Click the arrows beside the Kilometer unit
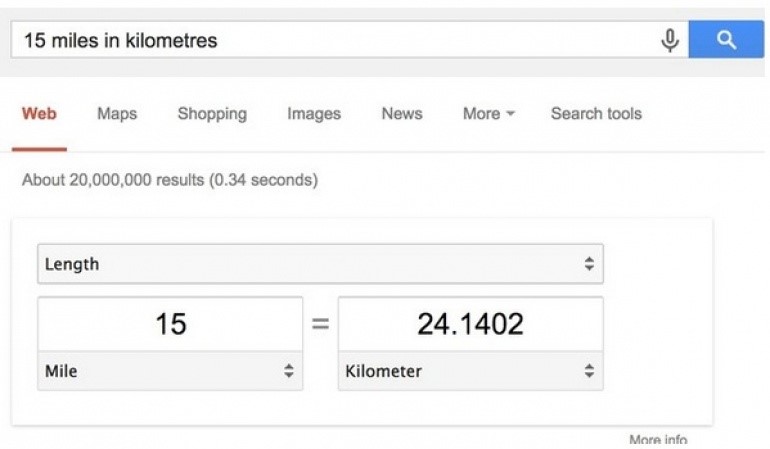770x449 pixels. click(589, 371)
